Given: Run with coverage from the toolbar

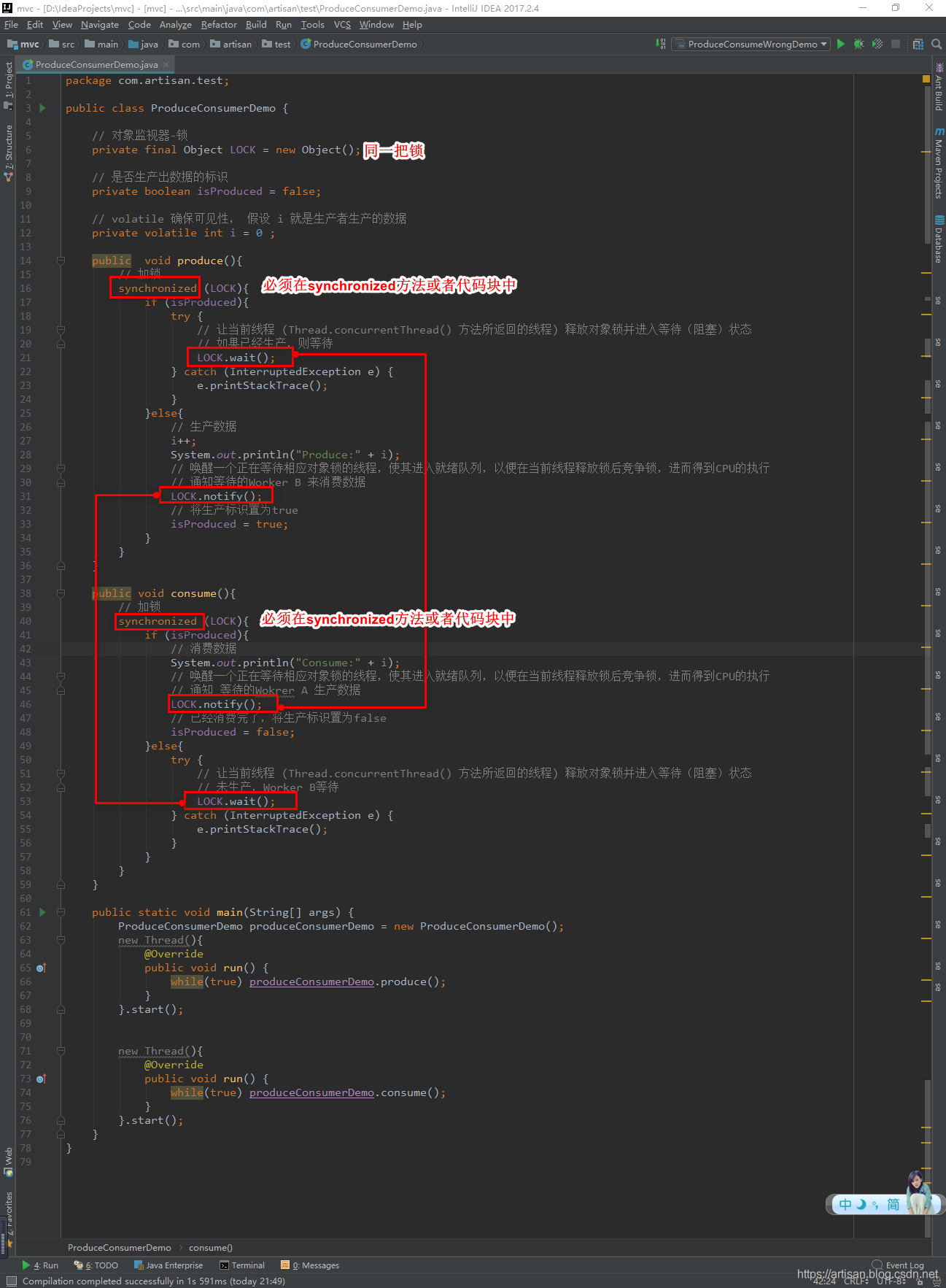Looking at the screenshot, I should point(877,45).
